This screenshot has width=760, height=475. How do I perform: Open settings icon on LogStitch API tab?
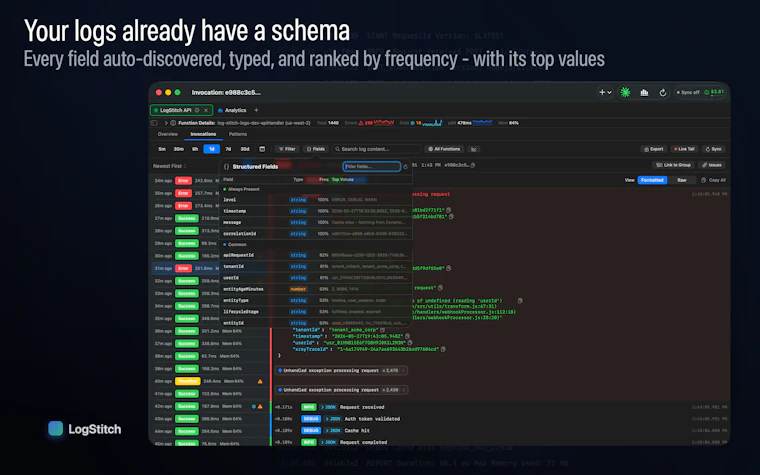(x=197, y=110)
